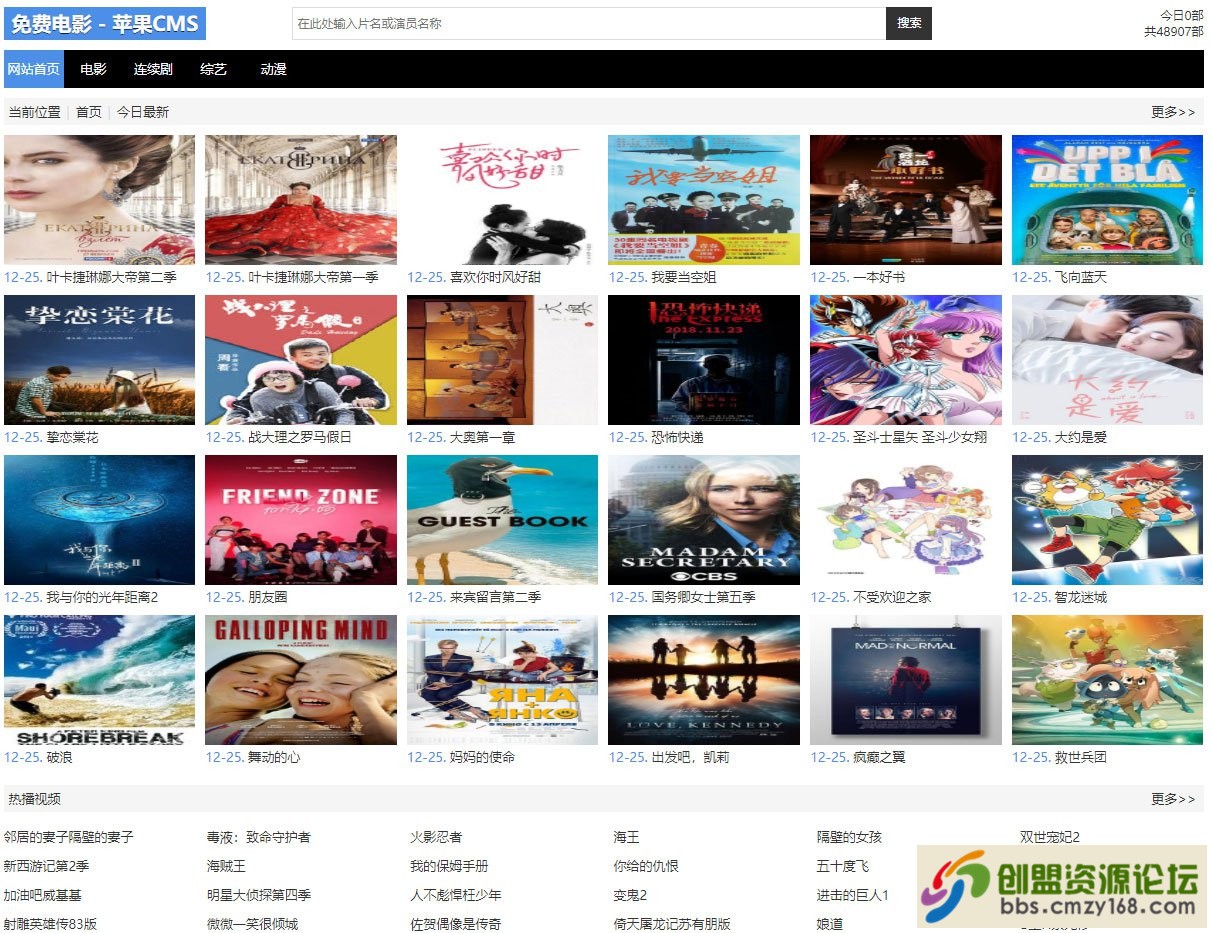The width and height of the screenshot is (1212, 933).
Task: Open the Love, Kennedy poster
Action: (704, 680)
